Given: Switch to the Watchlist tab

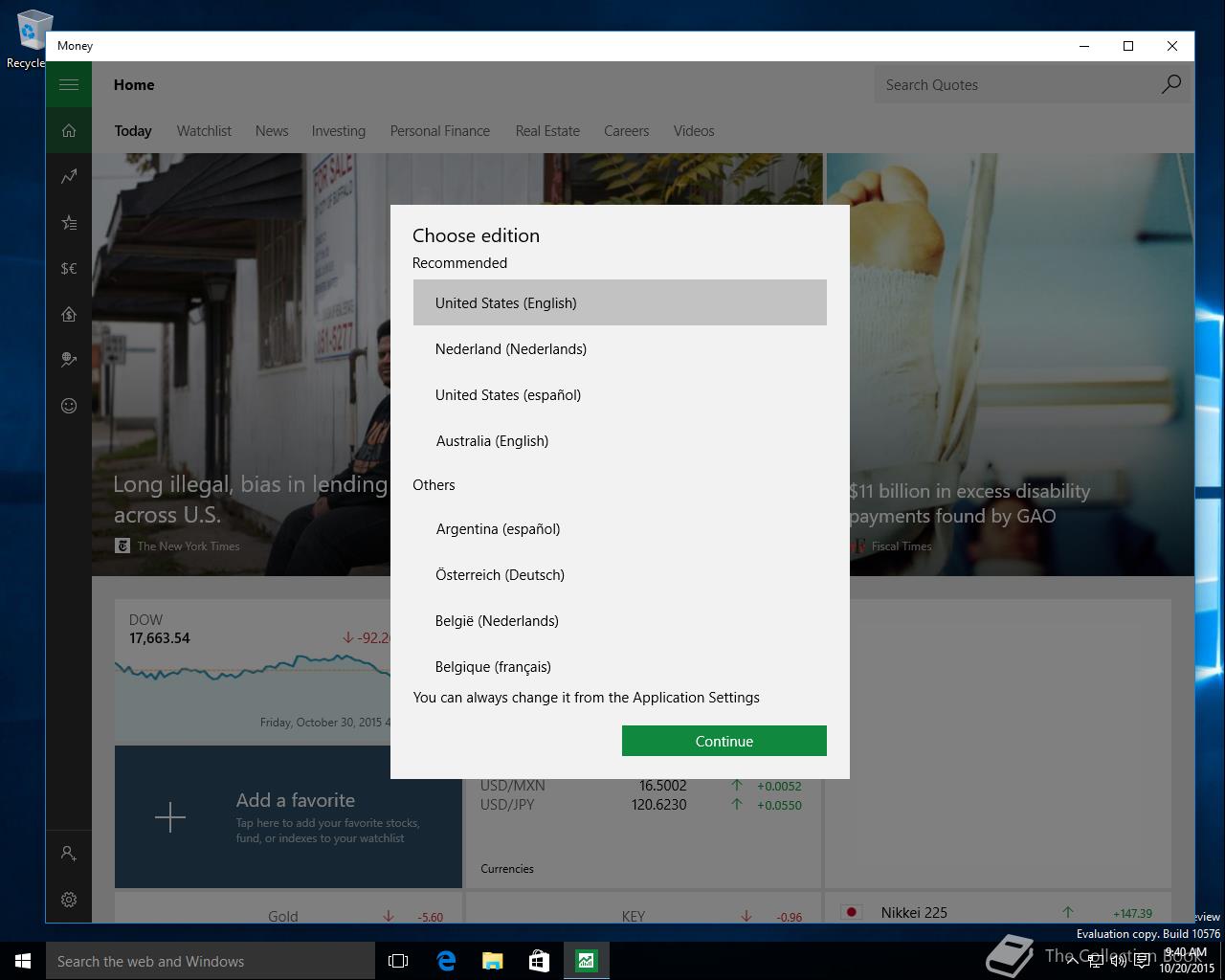Looking at the screenshot, I should pyautogui.click(x=204, y=131).
